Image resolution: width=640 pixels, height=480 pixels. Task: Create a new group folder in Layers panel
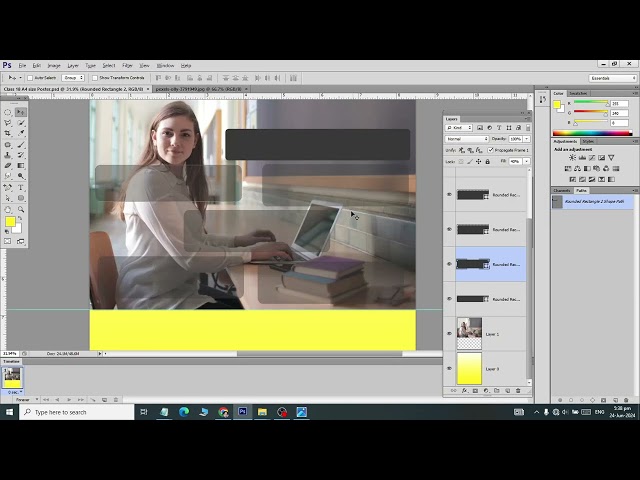[497, 391]
